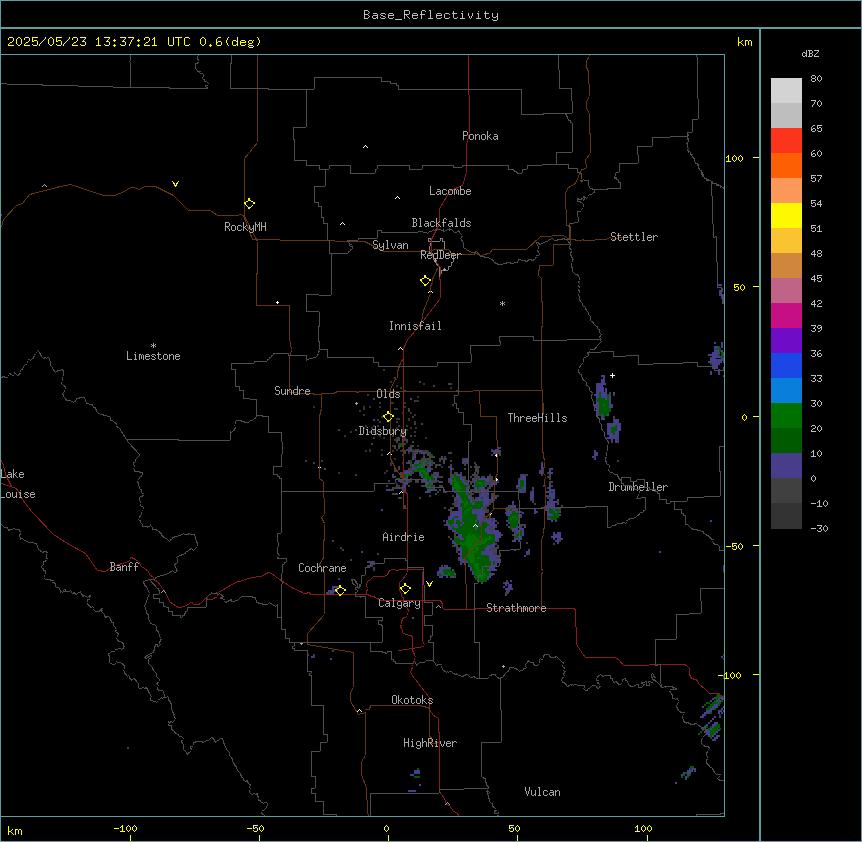Select the blue 36 dBZ legend swatch
This screenshot has width=862, height=842.
click(786, 365)
